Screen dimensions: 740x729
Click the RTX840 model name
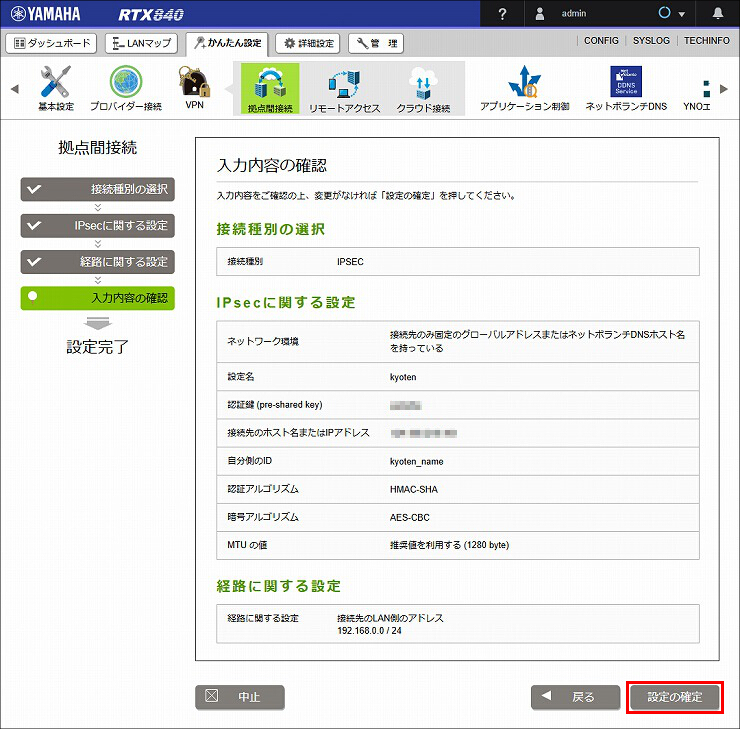pos(151,15)
